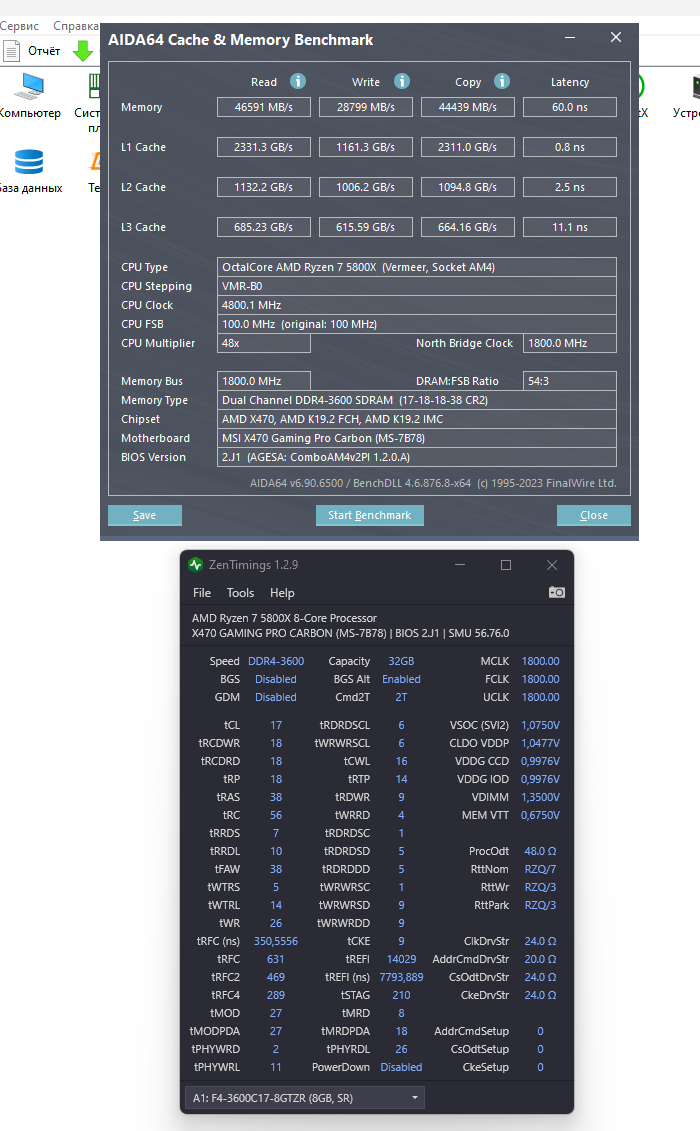The image size is (700, 1131).
Task: Click the tPHYRDL value 26
Action: [x=401, y=1049]
